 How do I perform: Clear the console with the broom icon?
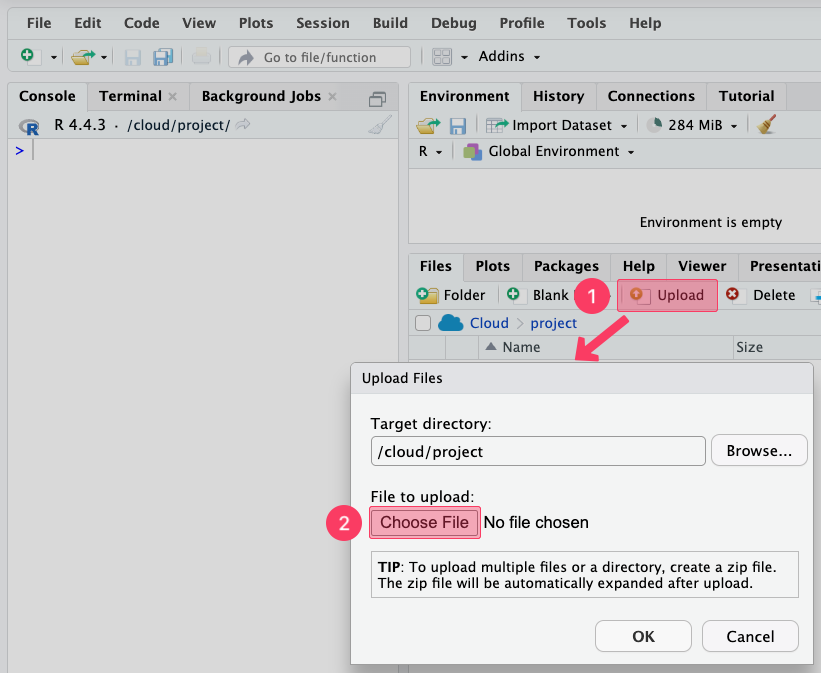click(x=380, y=125)
